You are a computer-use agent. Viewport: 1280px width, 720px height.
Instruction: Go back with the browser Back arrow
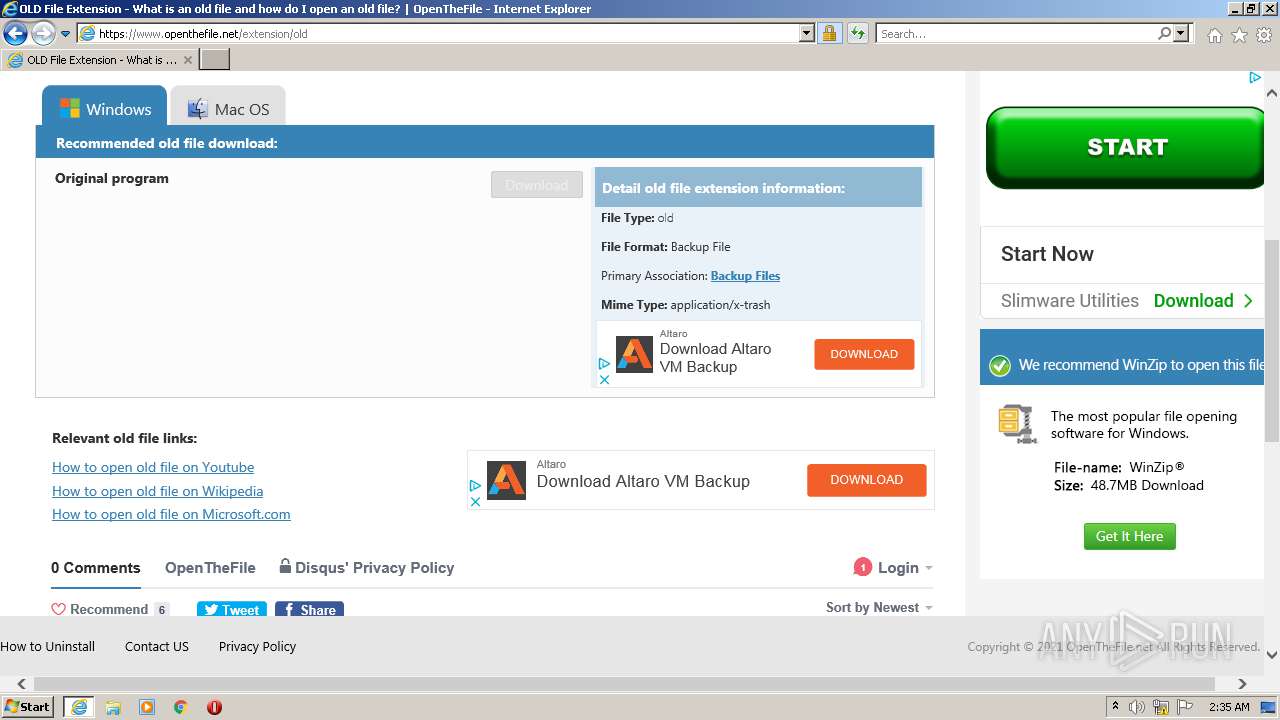15,34
